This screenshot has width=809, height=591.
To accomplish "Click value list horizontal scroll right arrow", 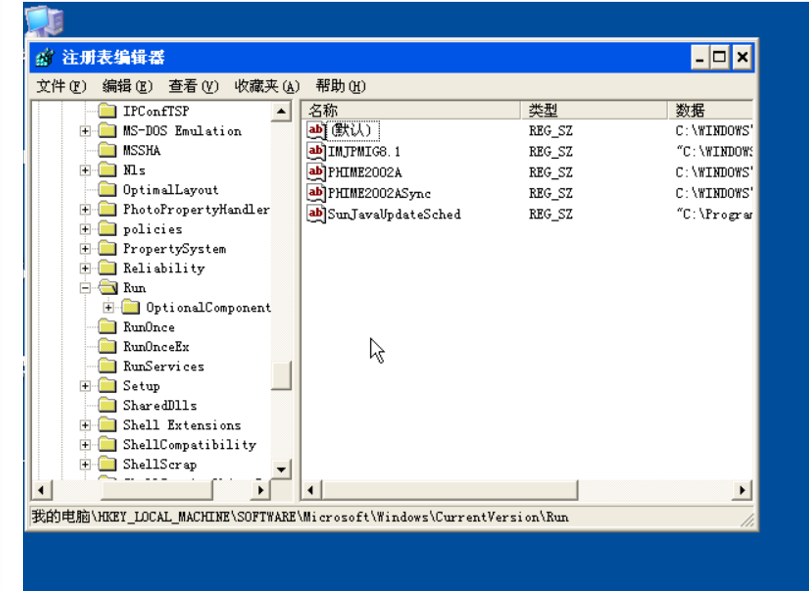I will coord(742,490).
